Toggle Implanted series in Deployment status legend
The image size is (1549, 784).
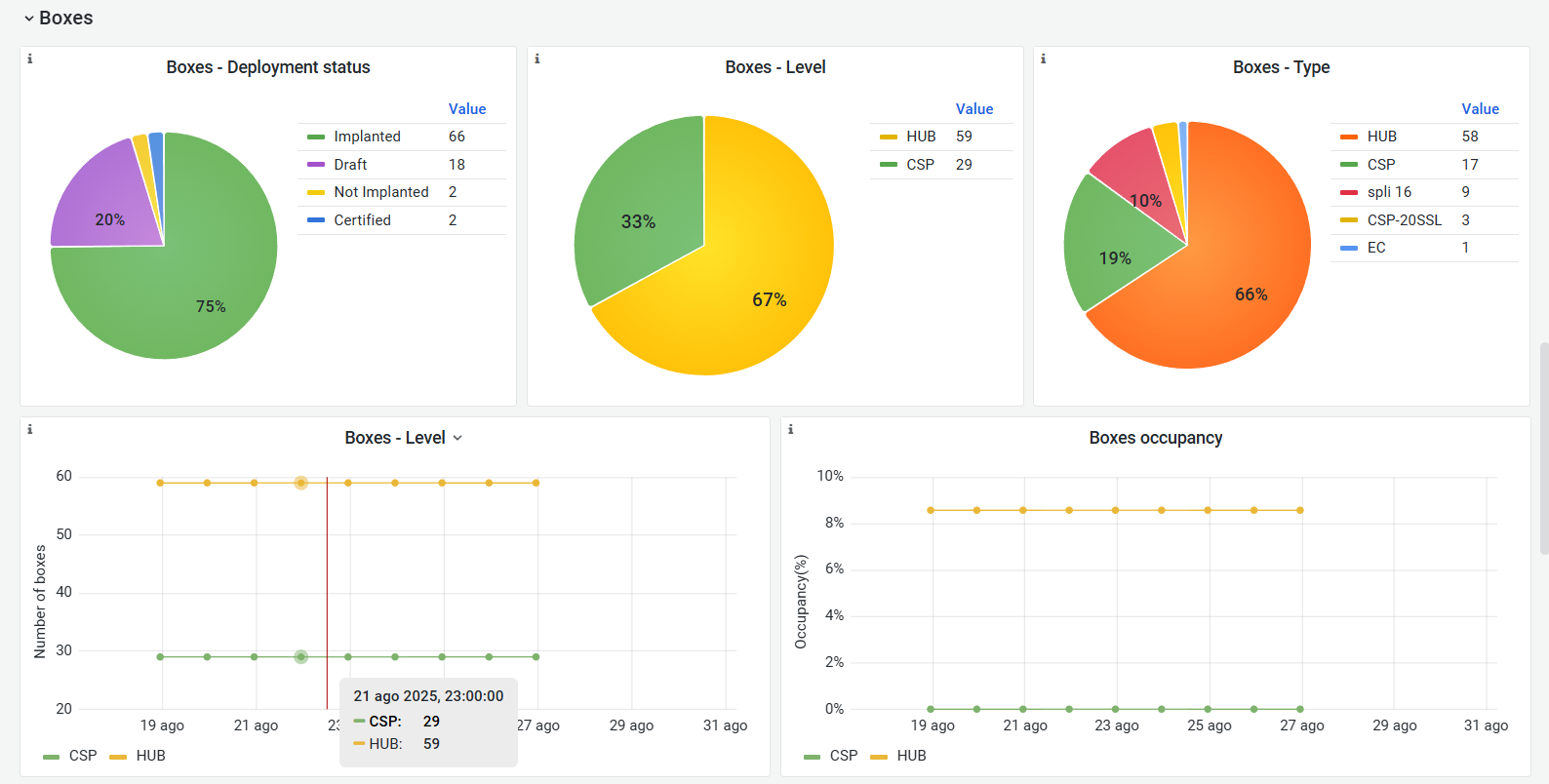click(x=367, y=137)
